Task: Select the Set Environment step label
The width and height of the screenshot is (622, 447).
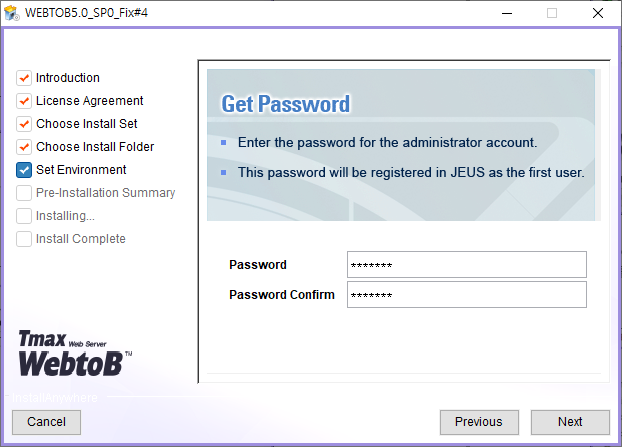Action: click(81, 170)
